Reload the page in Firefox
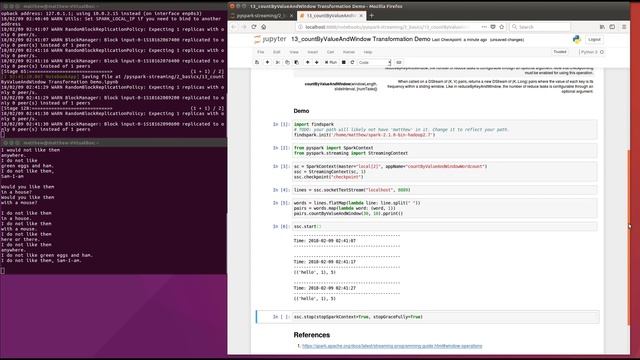This screenshot has width=640, height=360. [254, 27]
